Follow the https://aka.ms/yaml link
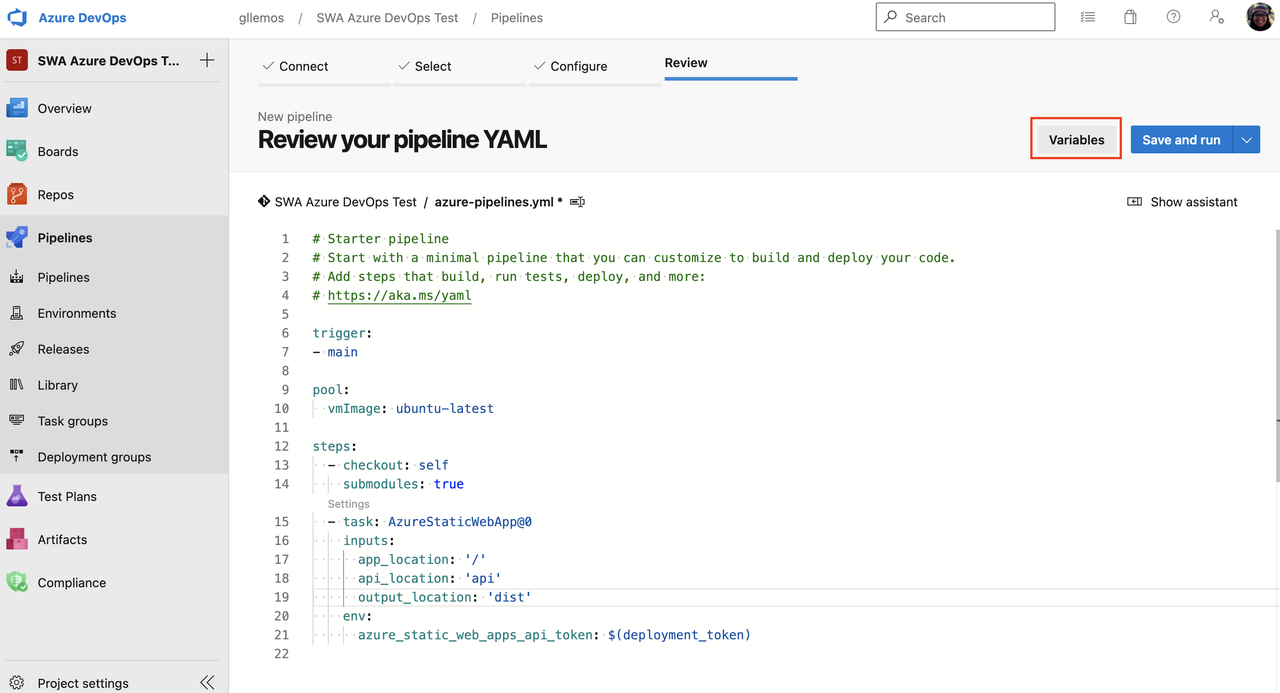Image resolution: width=1280 pixels, height=693 pixels. [x=399, y=295]
